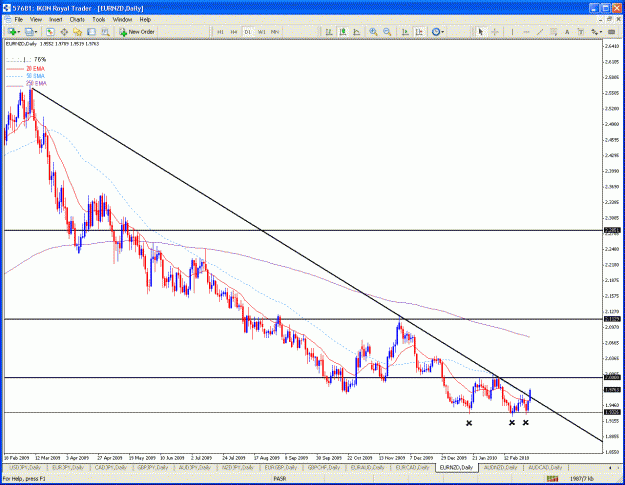This screenshot has height=485, width=625.
Task: Switch to the AUDJPY,Daily chart tab
Action: [195, 467]
